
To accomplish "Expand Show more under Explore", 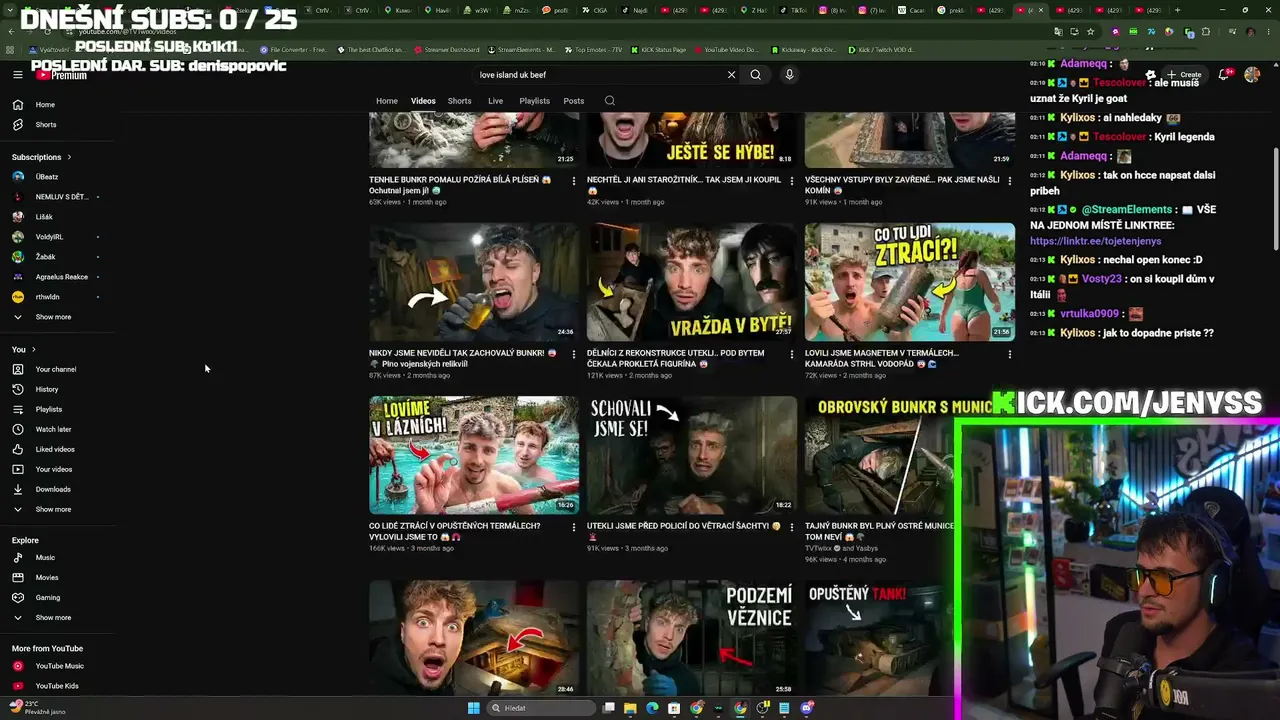I will [x=53, y=617].
